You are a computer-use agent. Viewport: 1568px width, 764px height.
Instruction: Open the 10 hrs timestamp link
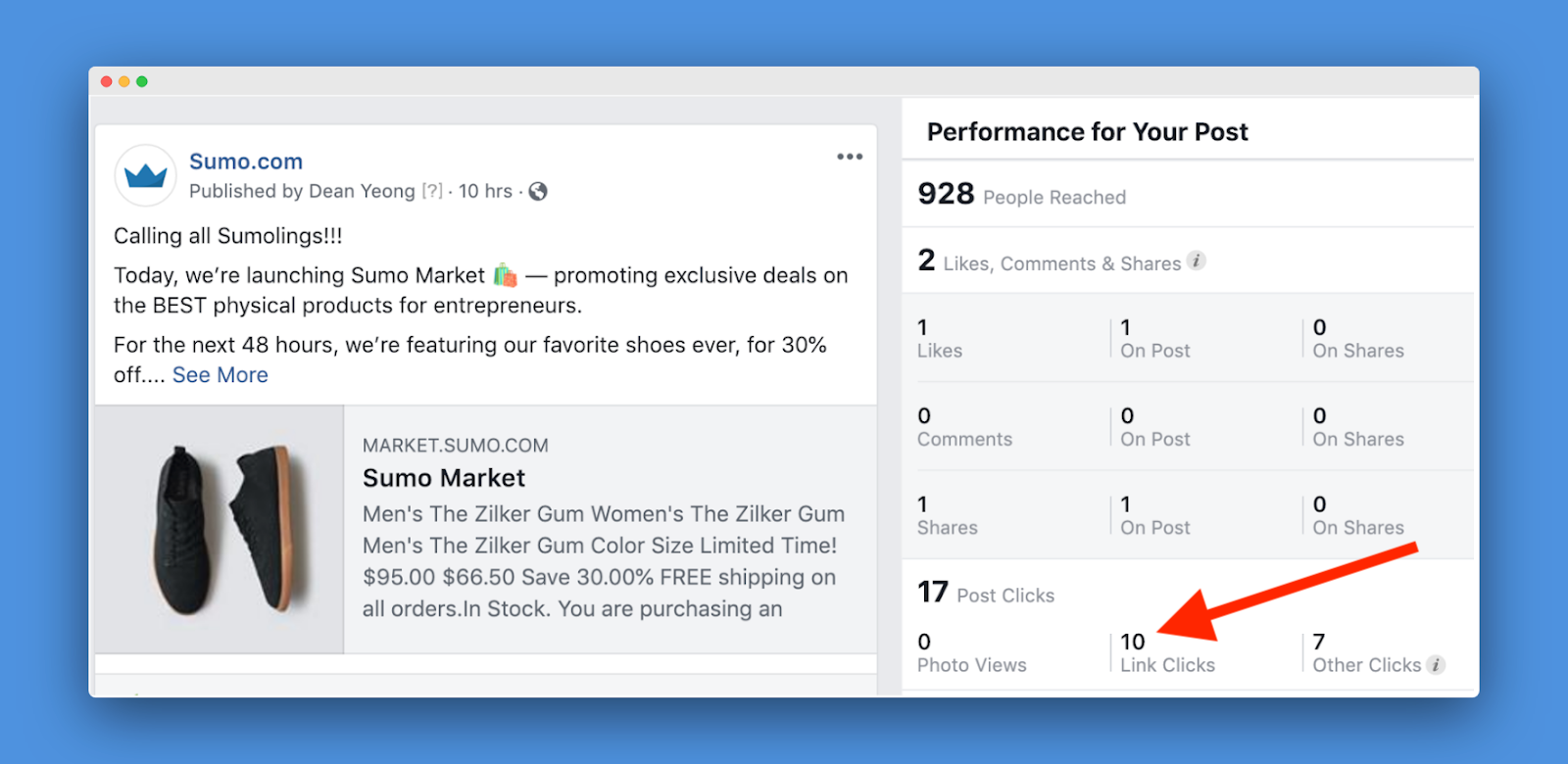click(x=485, y=191)
